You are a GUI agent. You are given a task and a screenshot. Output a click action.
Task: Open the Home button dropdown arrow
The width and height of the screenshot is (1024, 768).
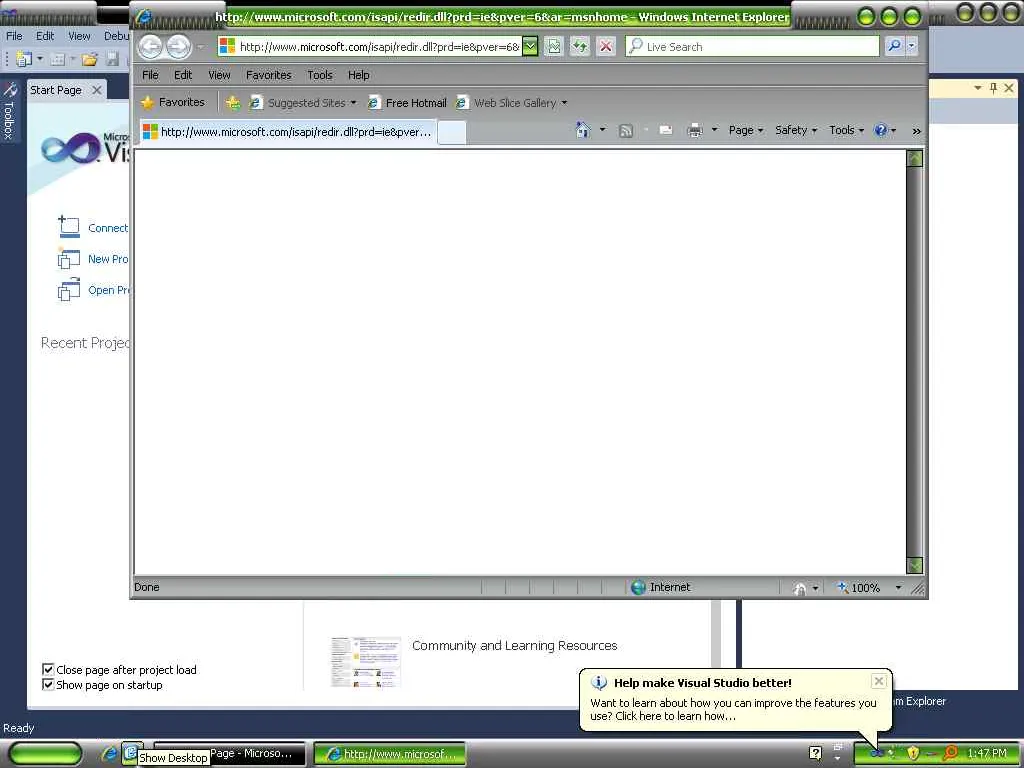[x=602, y=130]
